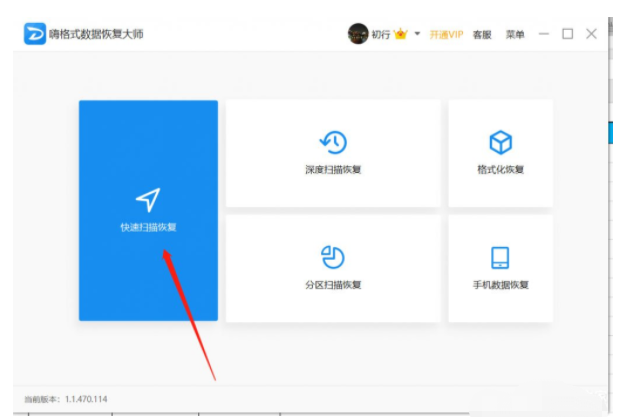Click the version number 1.1.470.114
Viewport: 620px width, 417px height.
(x=86, y=399)
